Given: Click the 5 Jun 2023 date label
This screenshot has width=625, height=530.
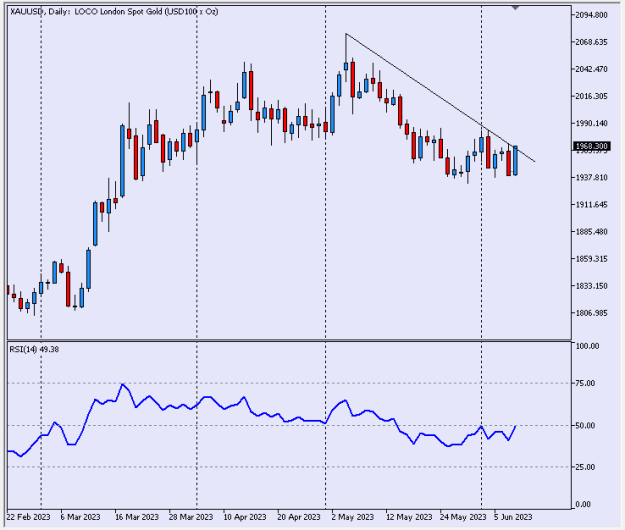Looking at the screenshot, I should (513, 517).
